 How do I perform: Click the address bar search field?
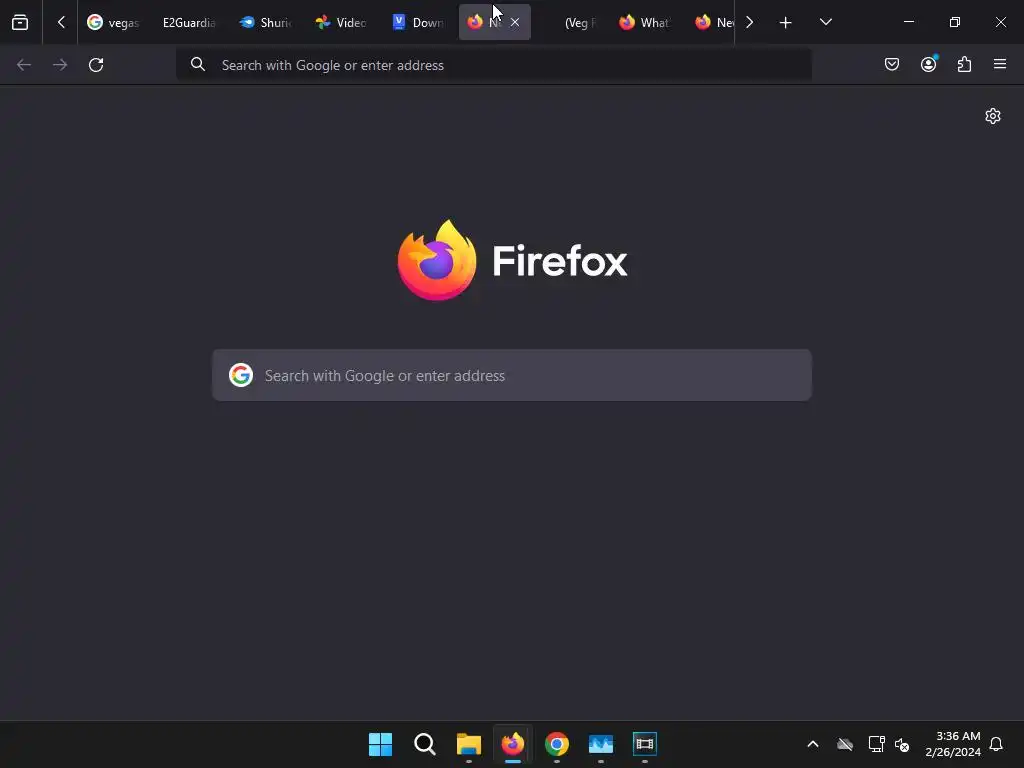click(x=494, y=65)
